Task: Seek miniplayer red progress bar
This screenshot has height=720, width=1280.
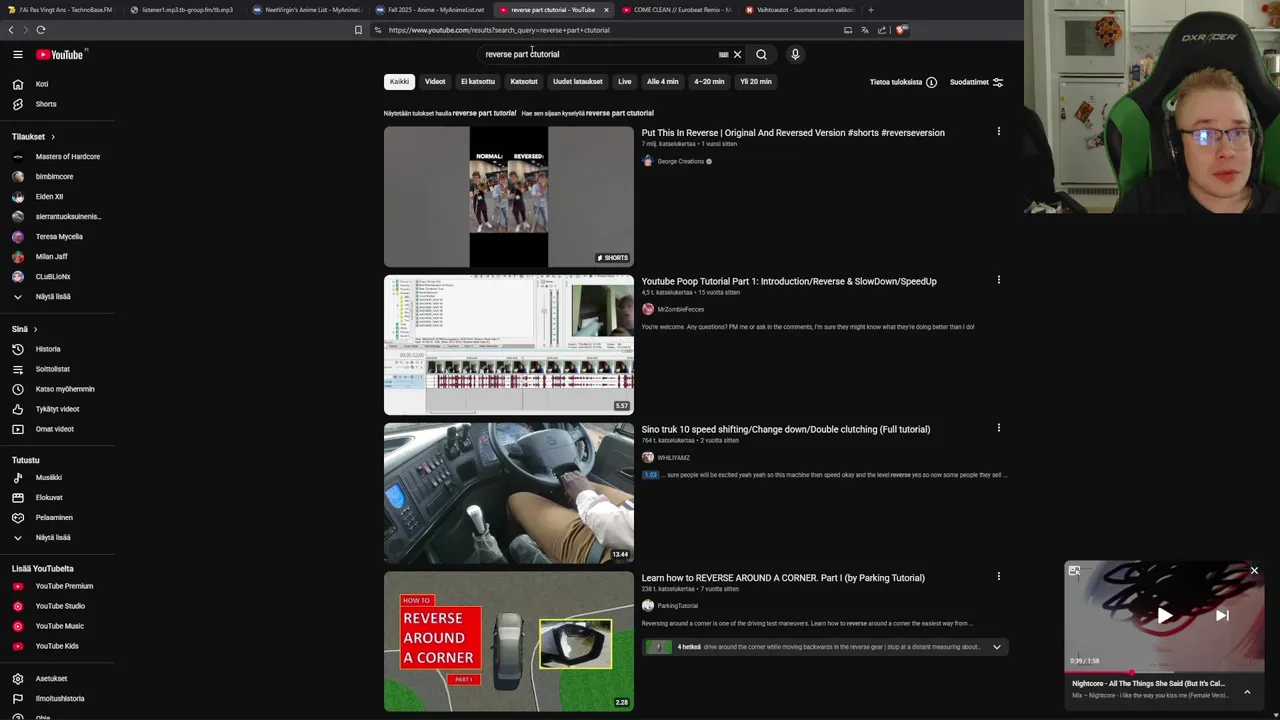Action: (1162, 672)
